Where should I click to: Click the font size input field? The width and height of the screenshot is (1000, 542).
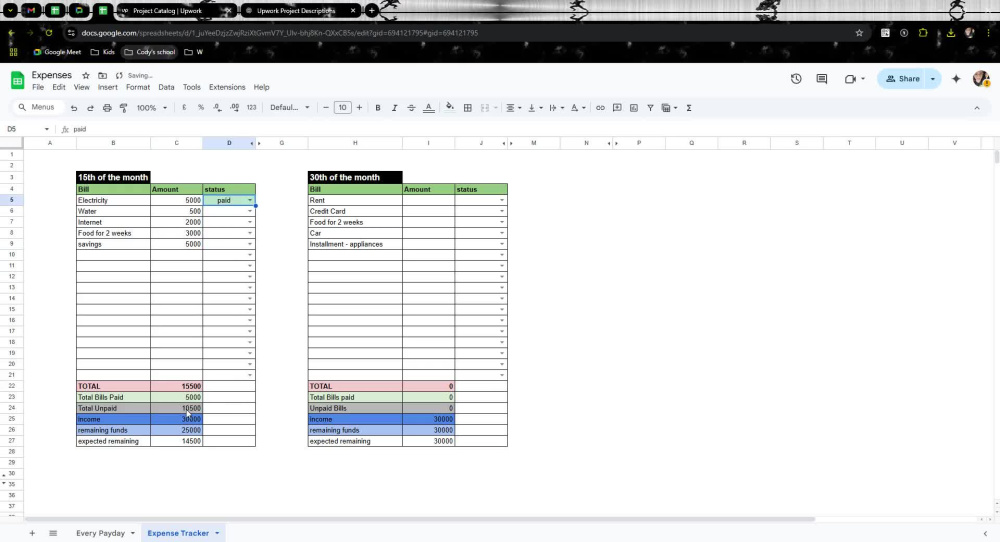(342, 108)
